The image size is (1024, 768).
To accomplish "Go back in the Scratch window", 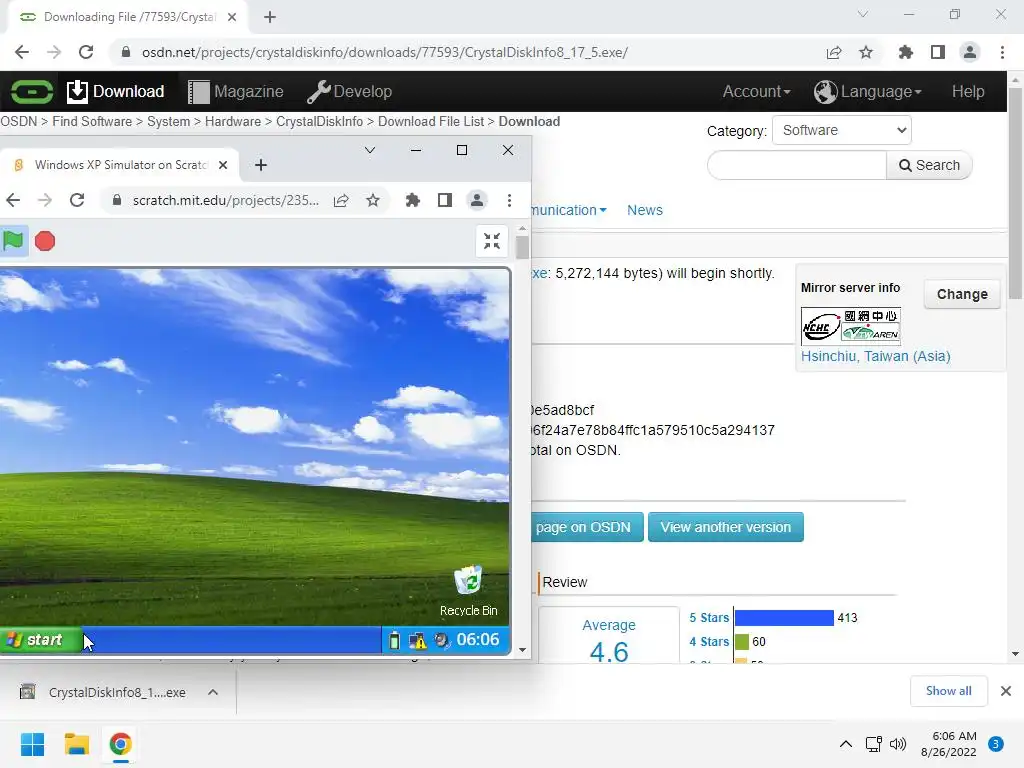I will coord(13,200).
